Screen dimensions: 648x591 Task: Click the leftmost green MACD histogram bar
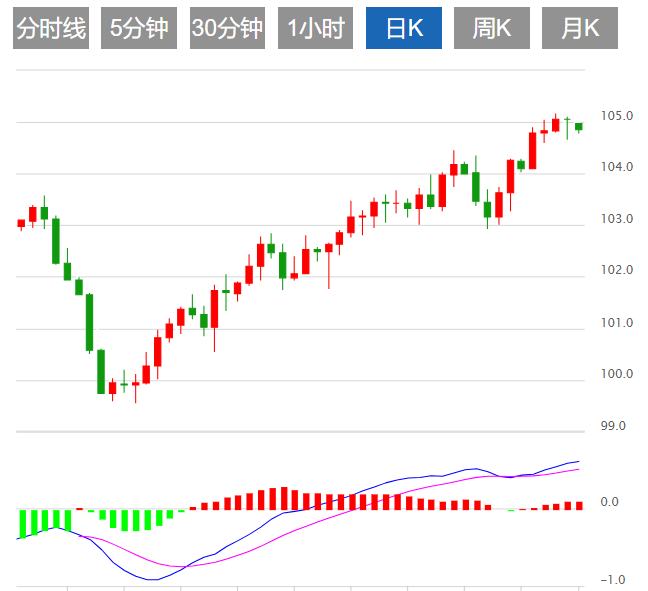(x=21, y=523)
